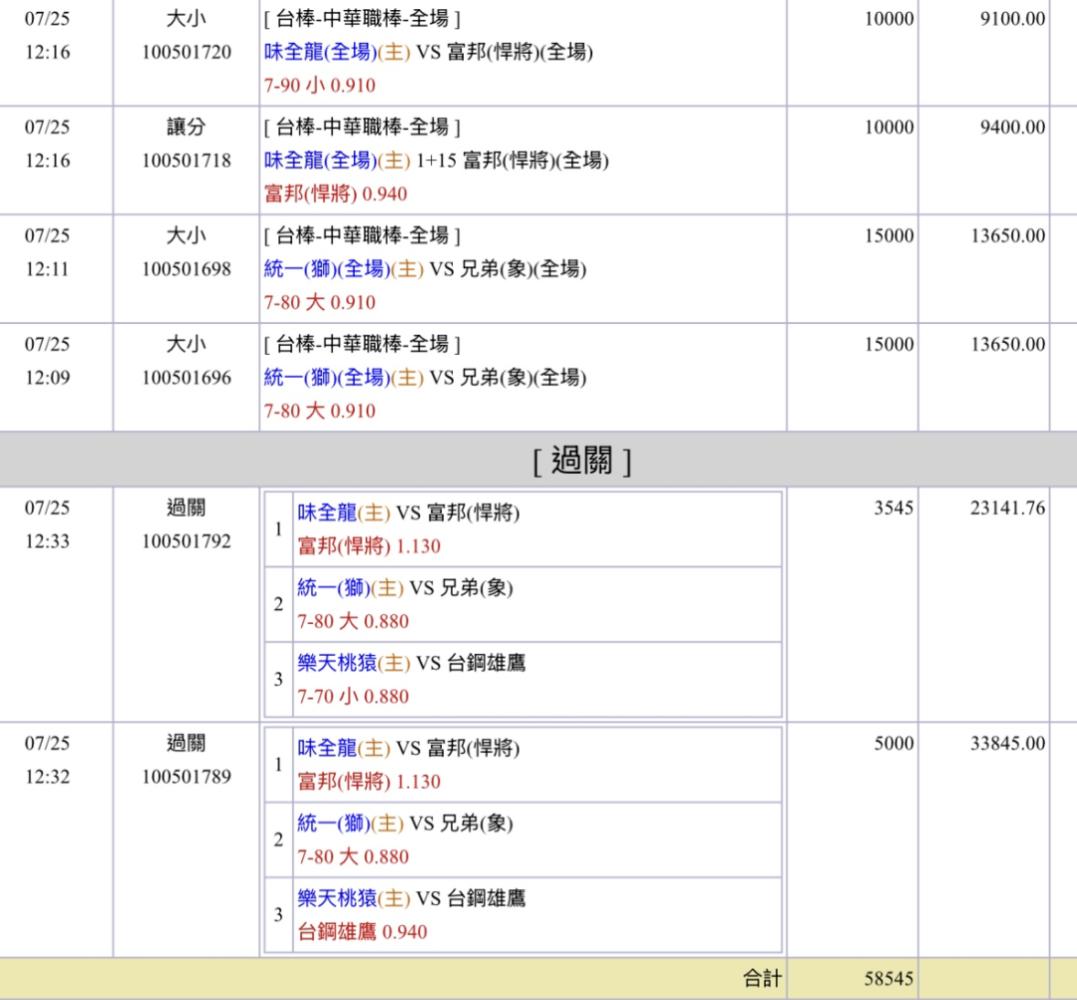
Task: Select the "9400.00" payout value
Action: (x=1012, y=127)
